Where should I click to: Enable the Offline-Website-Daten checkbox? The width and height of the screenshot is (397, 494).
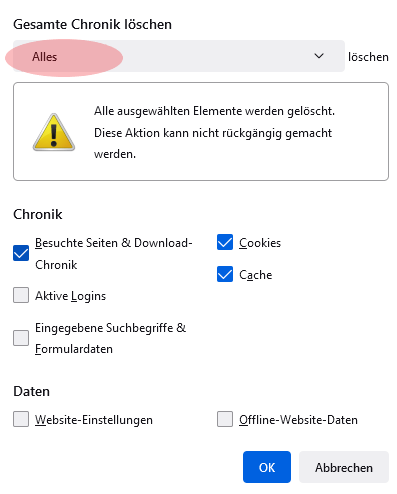point(225,419)
